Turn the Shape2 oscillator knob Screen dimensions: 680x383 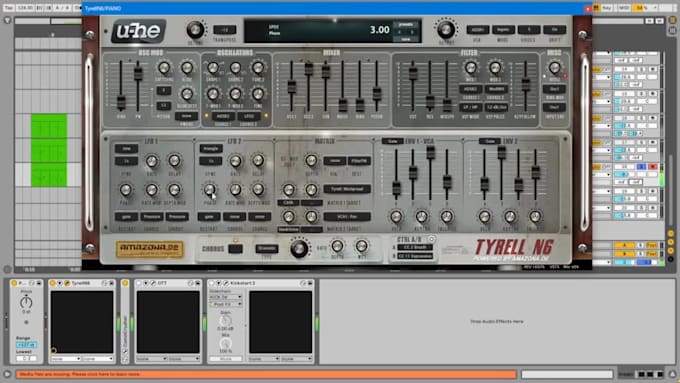click(235, 68)
